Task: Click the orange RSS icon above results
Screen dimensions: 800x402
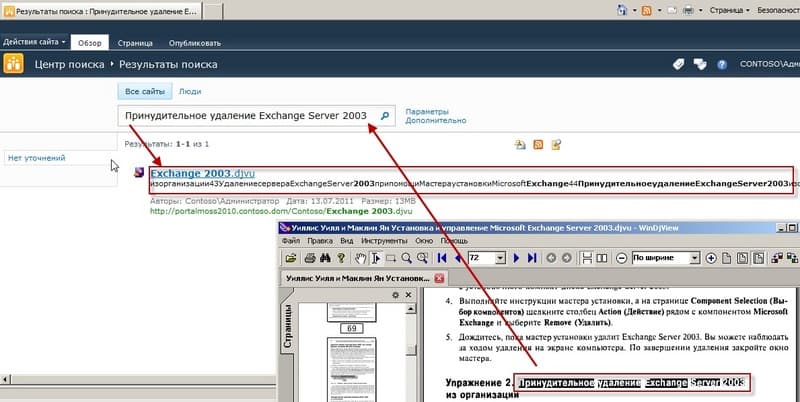Action: tap(538, 145)
